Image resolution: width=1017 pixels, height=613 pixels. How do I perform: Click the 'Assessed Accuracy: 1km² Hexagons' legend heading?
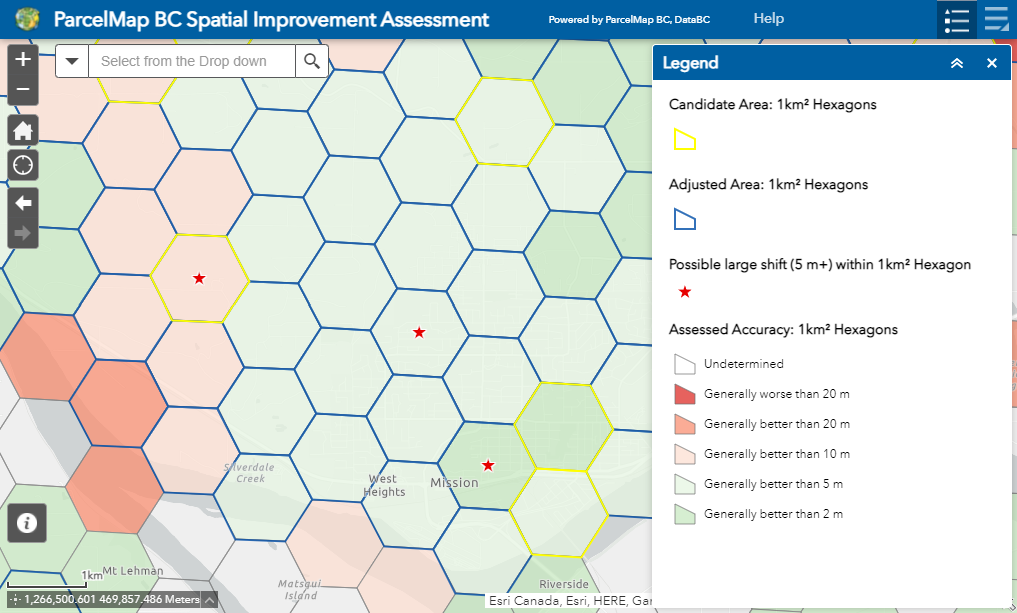(x=783, y=330)
